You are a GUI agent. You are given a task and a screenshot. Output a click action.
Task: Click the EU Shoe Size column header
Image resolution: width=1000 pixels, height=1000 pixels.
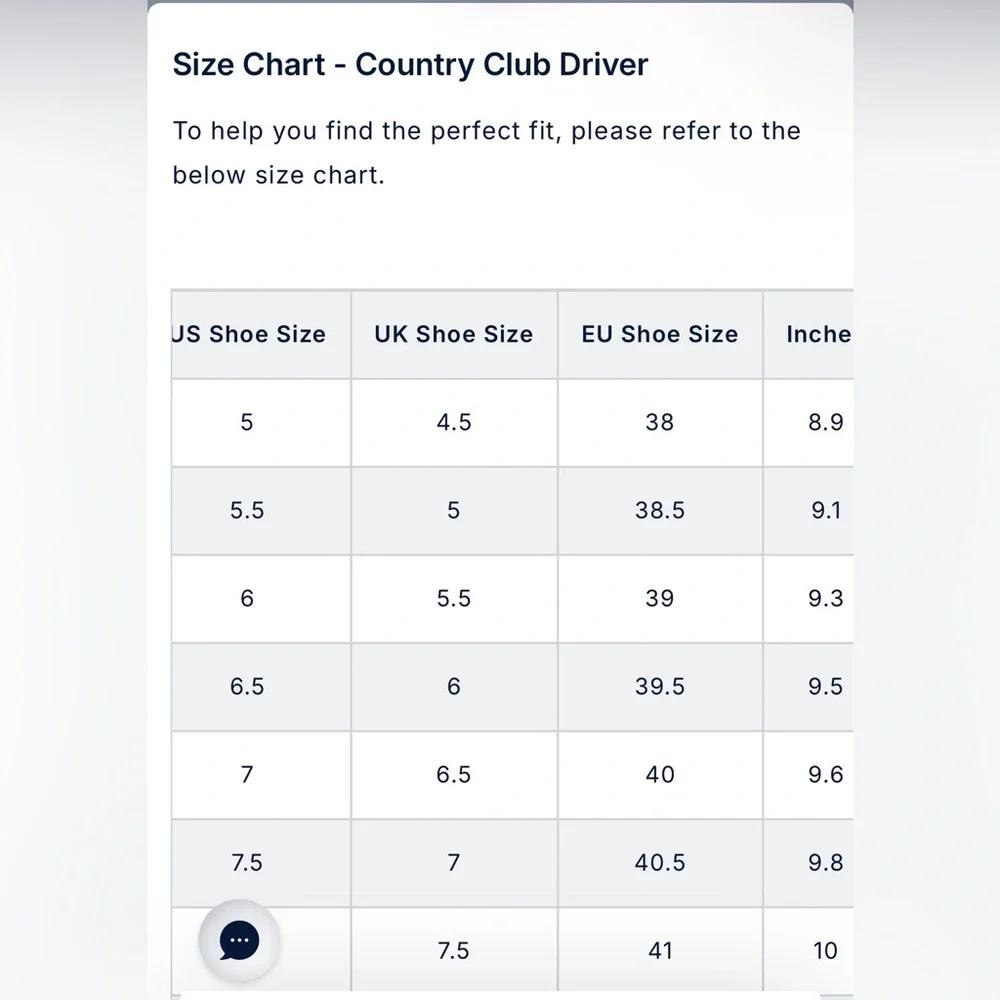tap(660, 334)
